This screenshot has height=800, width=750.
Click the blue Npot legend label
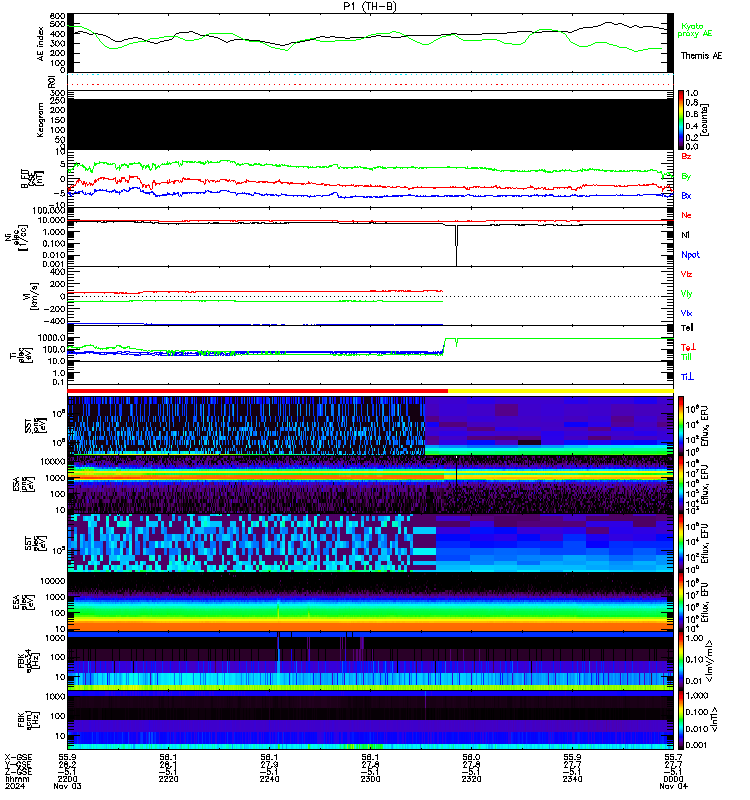(x=690, y=255)
